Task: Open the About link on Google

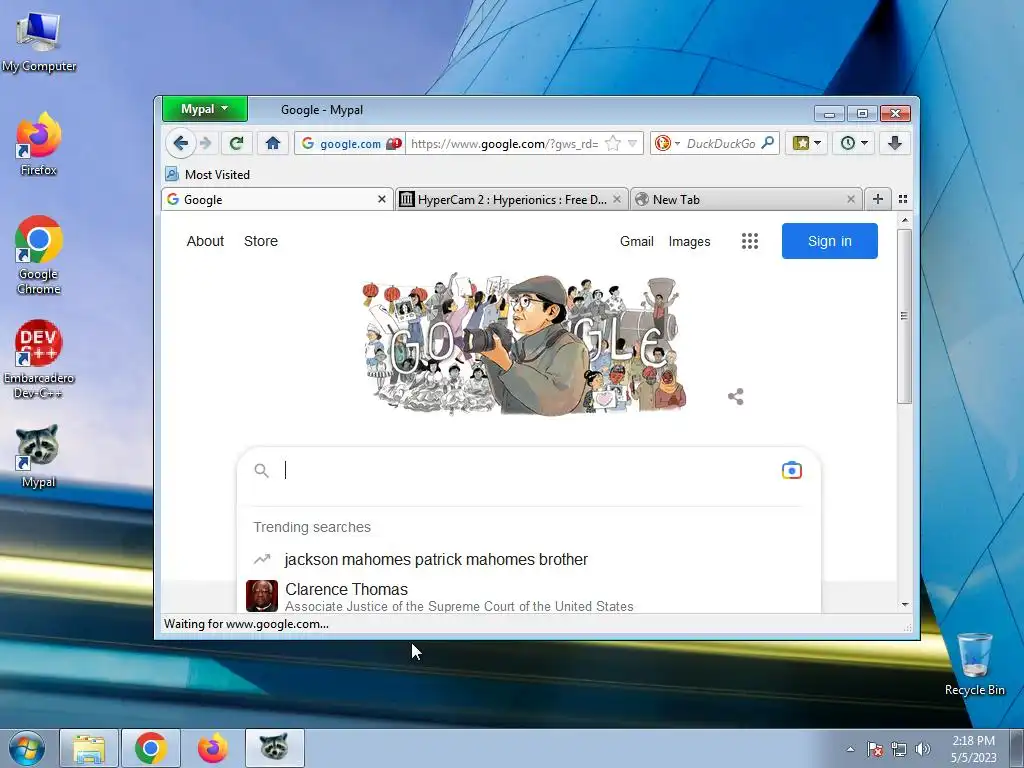Action: (205, 241)
